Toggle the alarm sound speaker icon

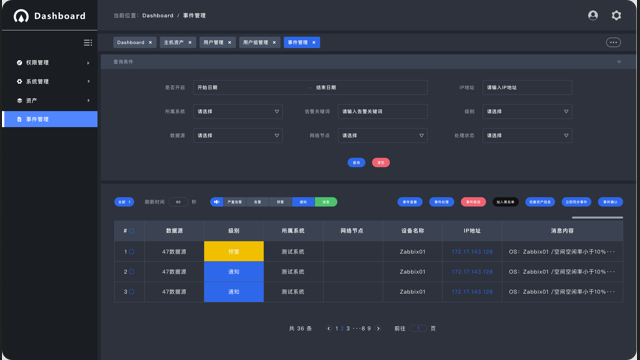point(216,202)
